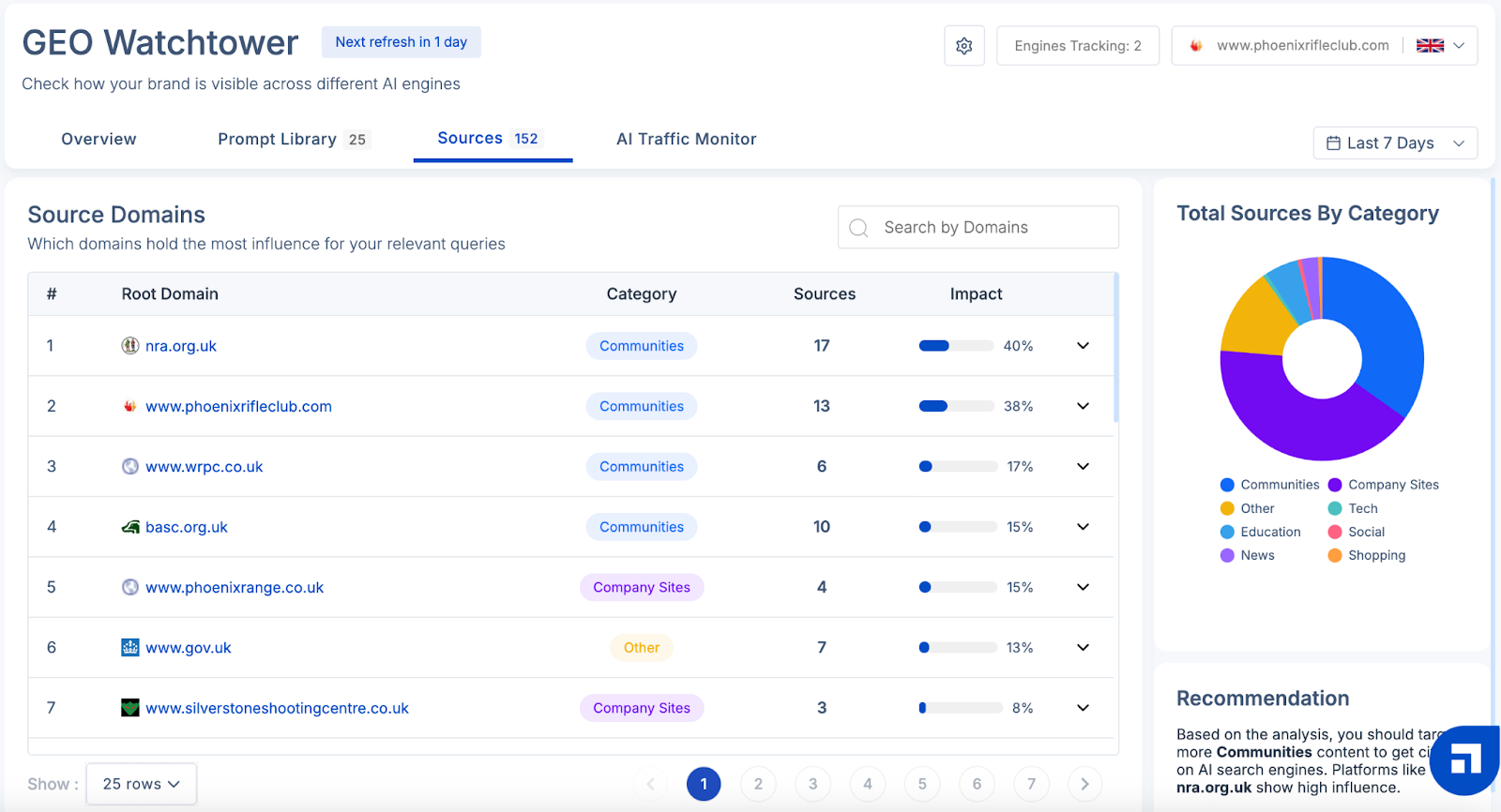Click the nra.org.uk favicon
This screenshot has width=1501, height=812.
(130, 345)
